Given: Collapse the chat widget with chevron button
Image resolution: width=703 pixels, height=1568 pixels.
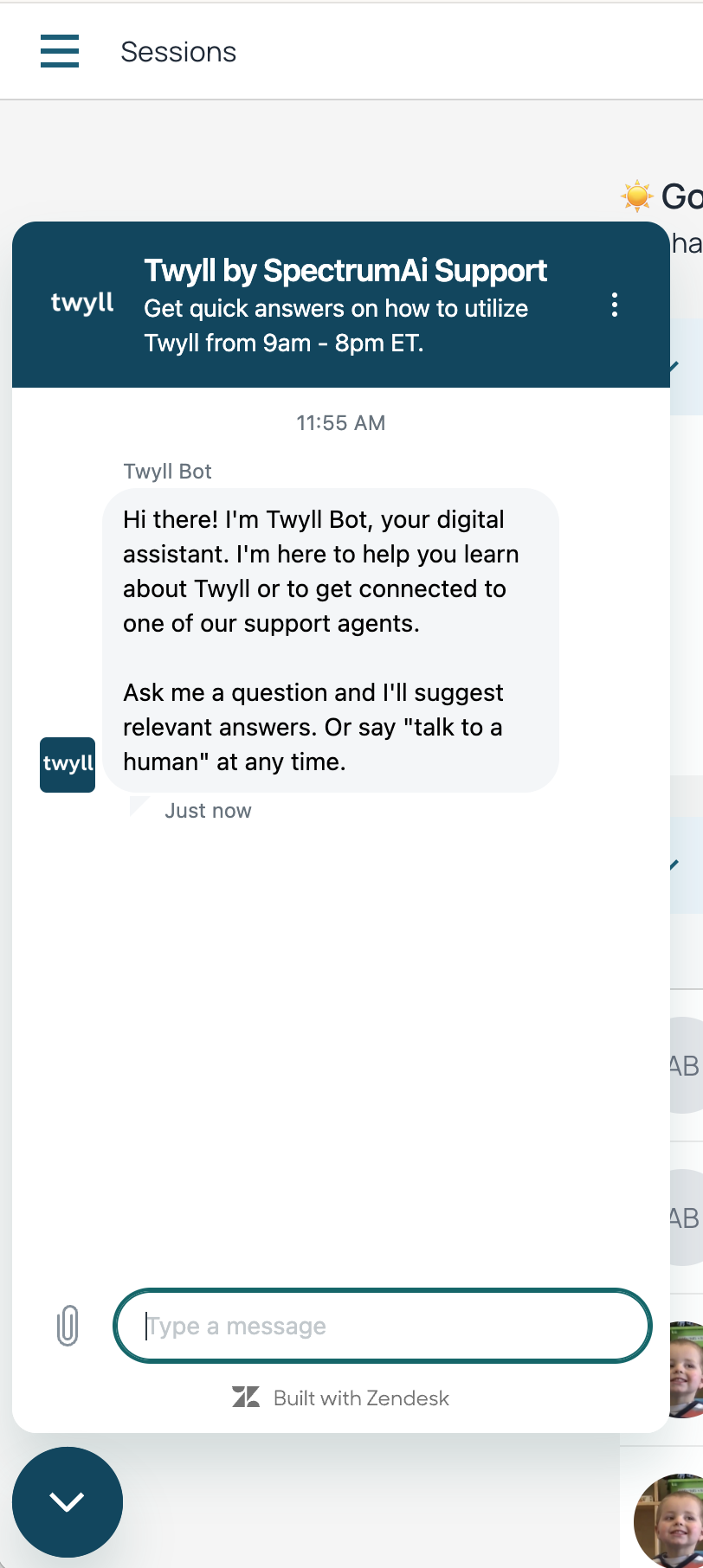Looking at the screenshot, I should click(68, 1502).
